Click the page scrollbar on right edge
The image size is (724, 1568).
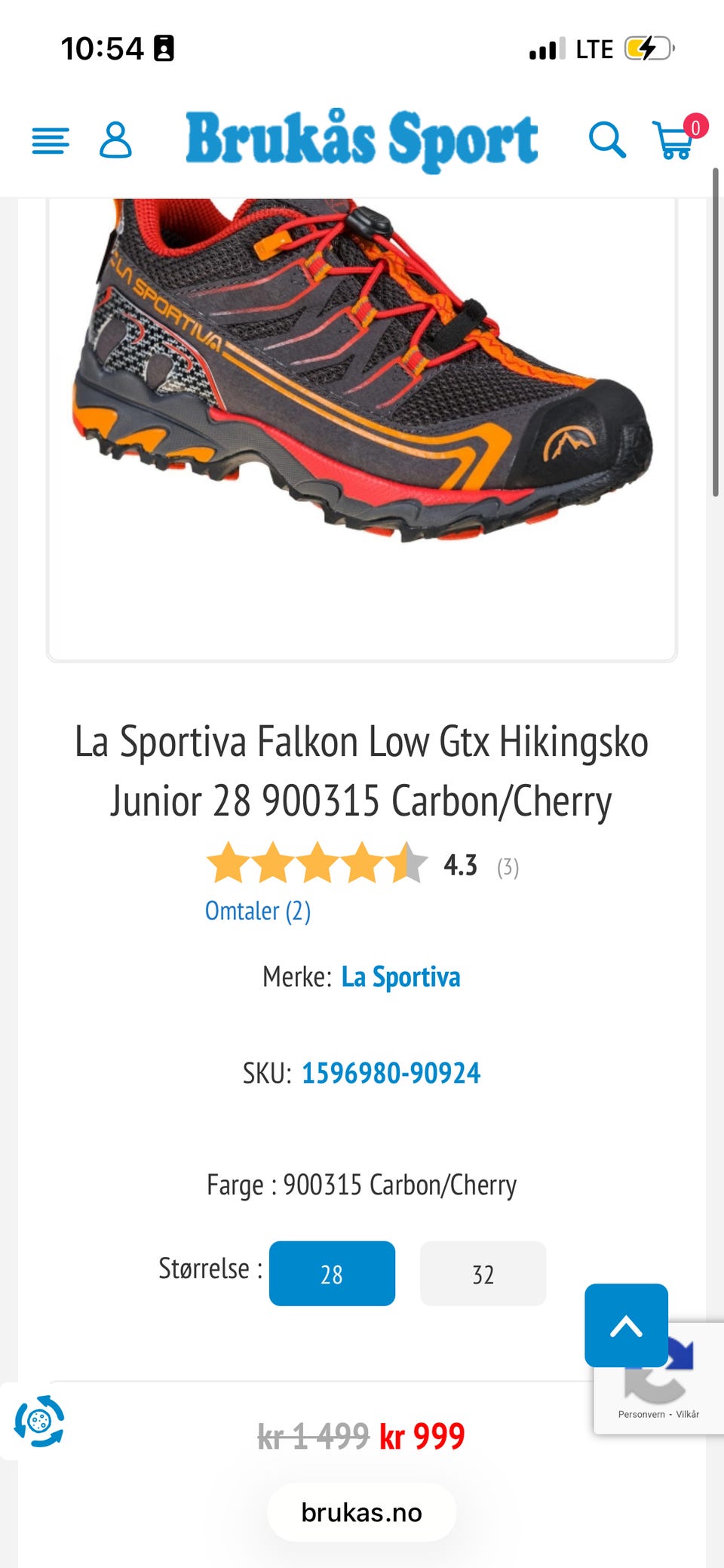716,332
